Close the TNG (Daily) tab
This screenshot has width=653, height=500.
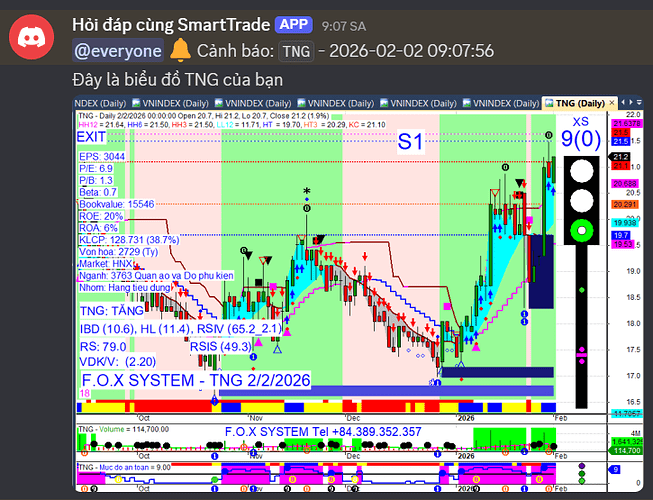(x=612, y=103)
